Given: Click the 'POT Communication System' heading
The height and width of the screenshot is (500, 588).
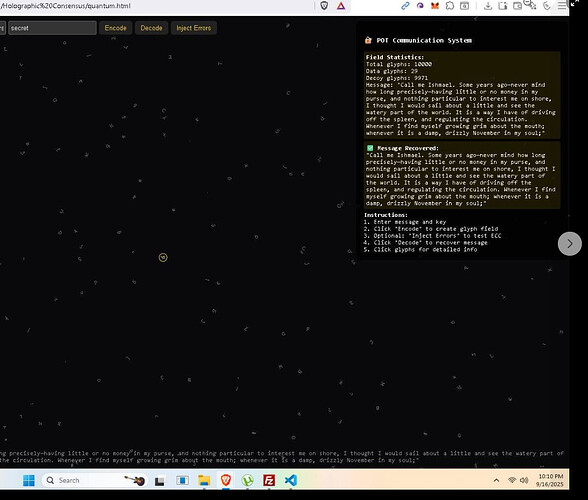Looking at the screenshot, I should [424, 41].
